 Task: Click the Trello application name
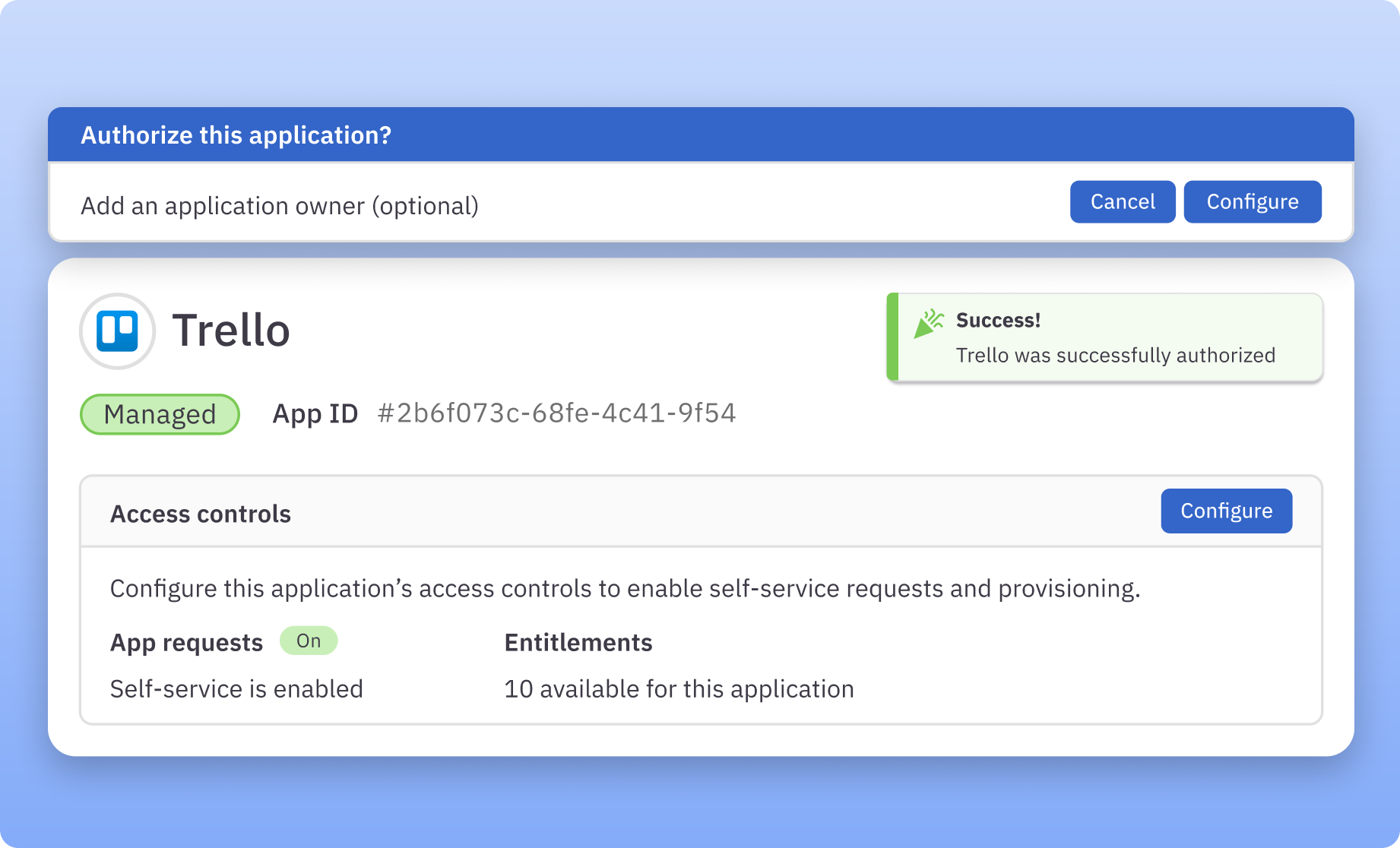(x=230, y=330)
